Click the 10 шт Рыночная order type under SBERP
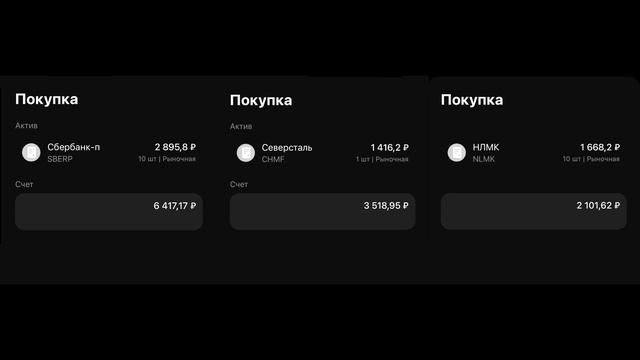640x360 pixels. click(x=167, y=159)
